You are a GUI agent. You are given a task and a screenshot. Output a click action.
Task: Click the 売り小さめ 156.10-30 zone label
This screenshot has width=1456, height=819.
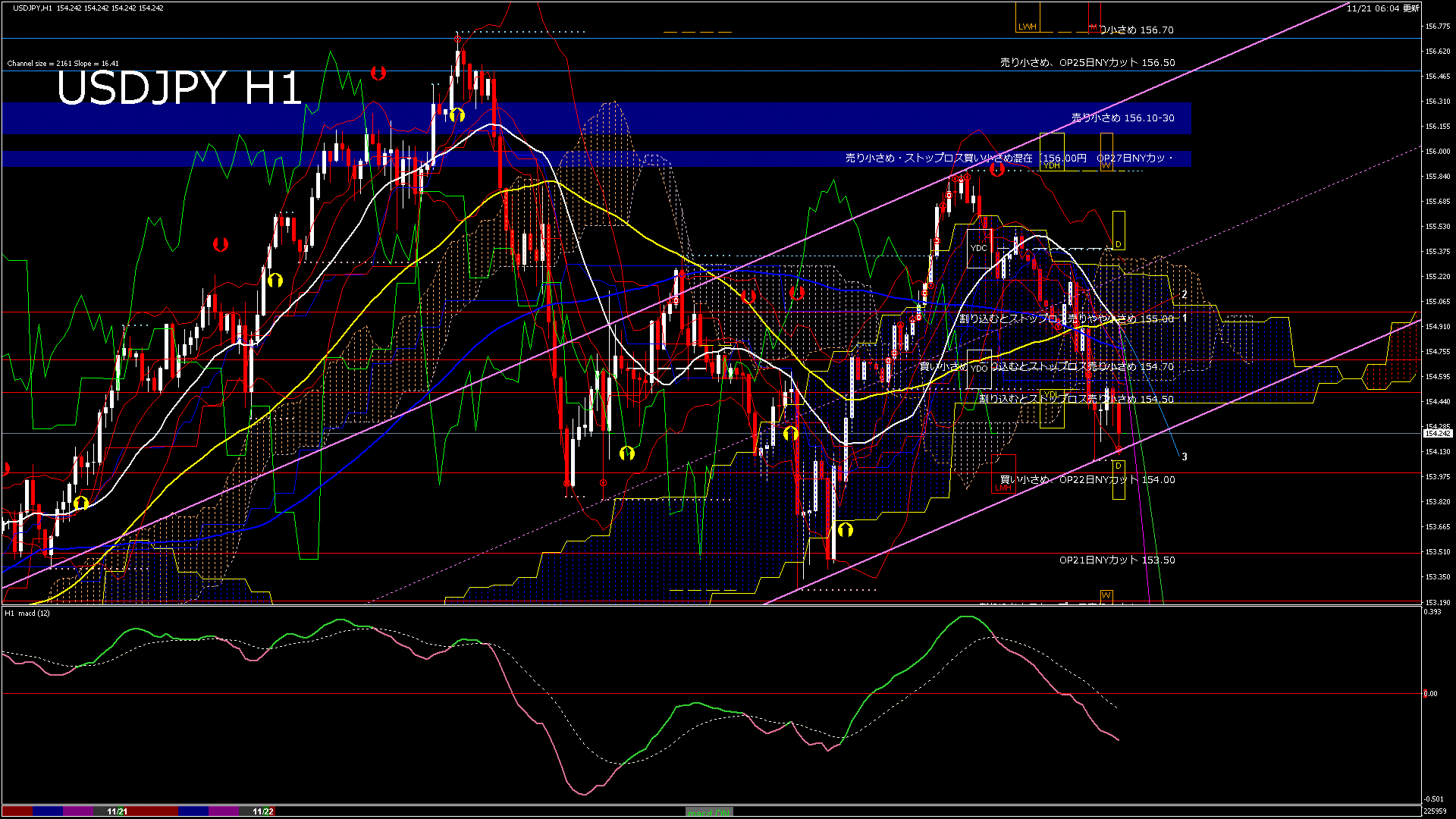(x=1122, y=118)
